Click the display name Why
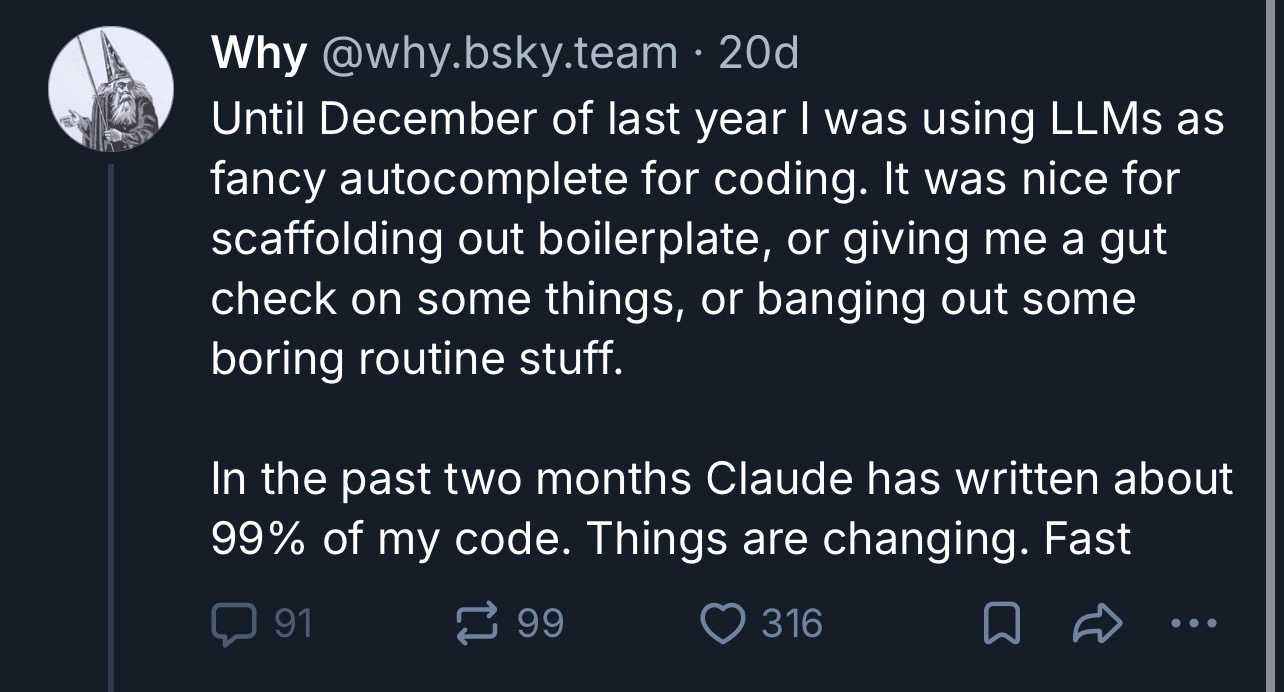 point(258,53)
